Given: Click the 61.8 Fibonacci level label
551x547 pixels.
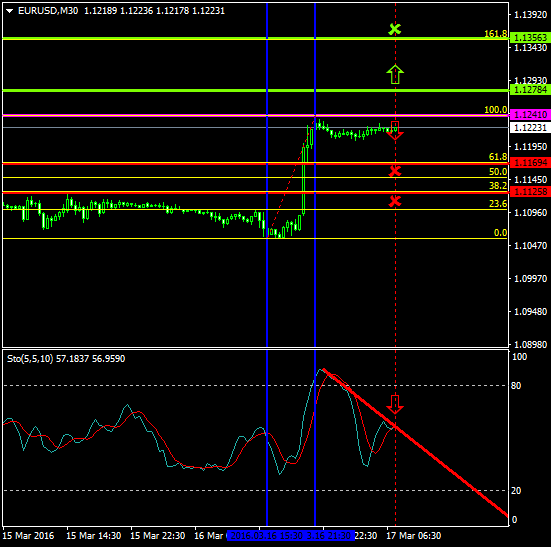Looking at the screenshot, I should (x=498, y=157).
